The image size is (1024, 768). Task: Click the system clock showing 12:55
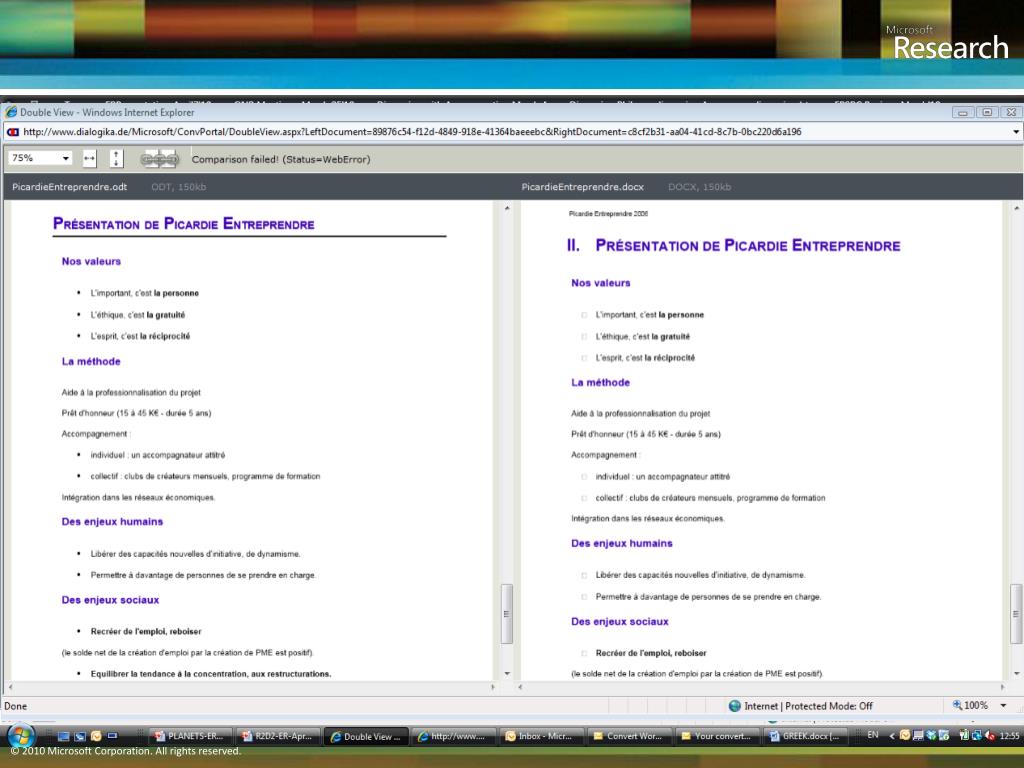point(1009,736)
